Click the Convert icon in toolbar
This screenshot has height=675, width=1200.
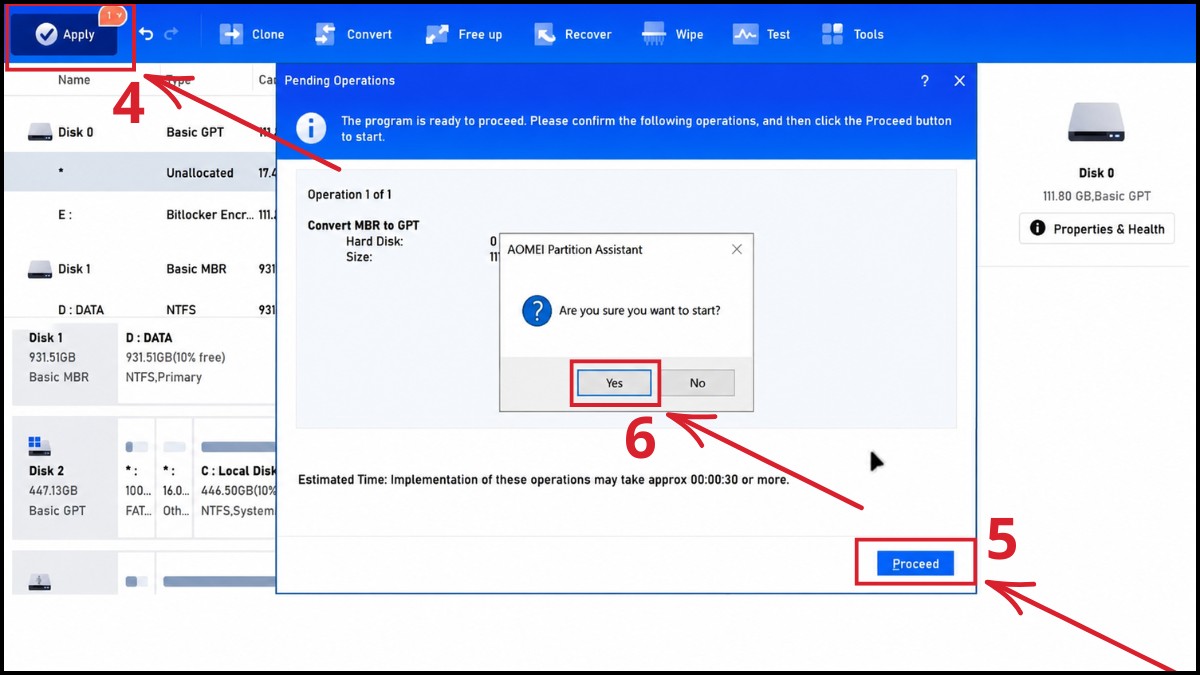click(x=325, y=34)
